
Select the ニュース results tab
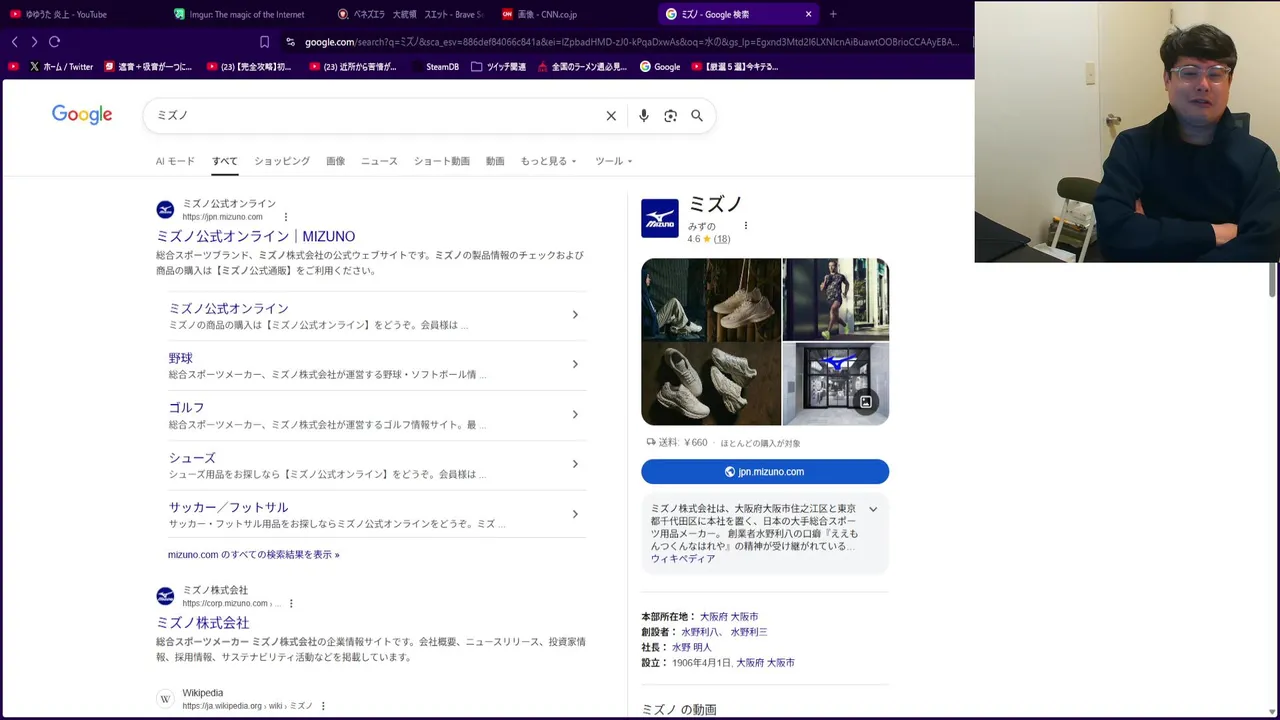[379, 161]
